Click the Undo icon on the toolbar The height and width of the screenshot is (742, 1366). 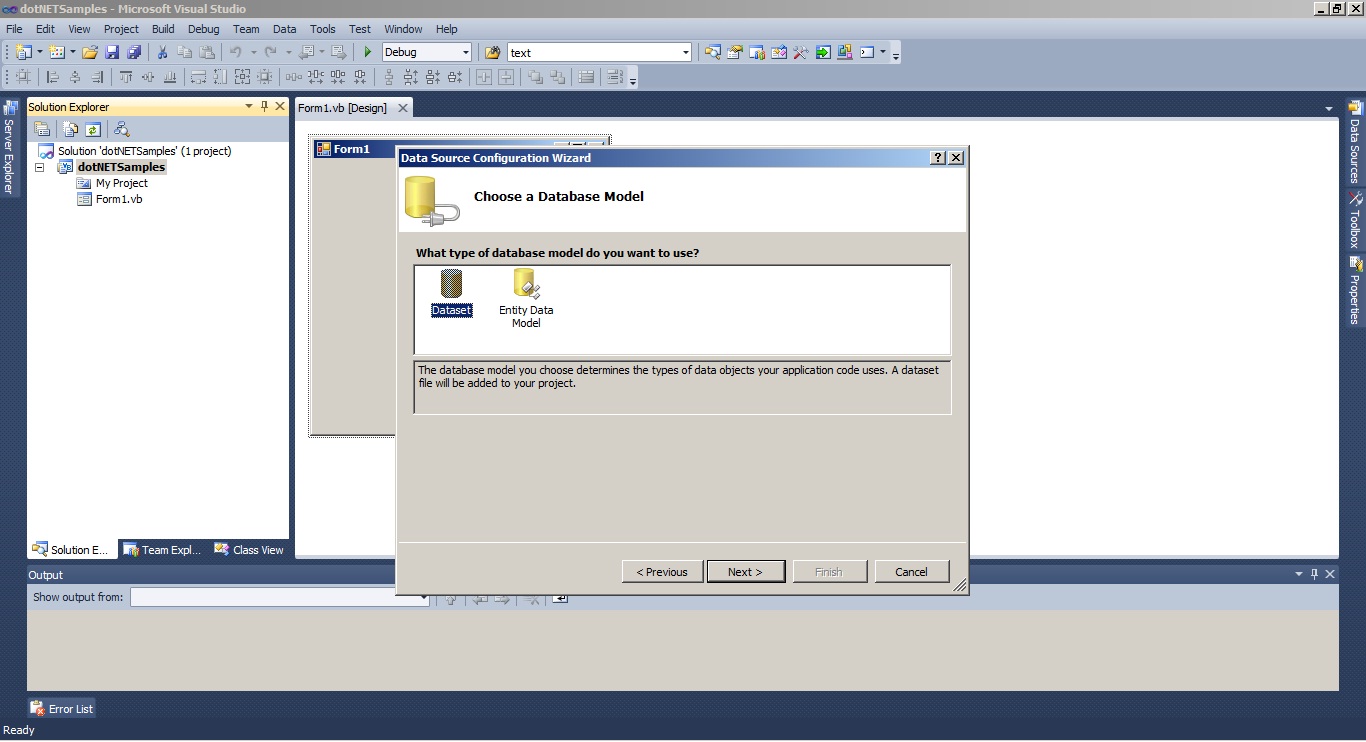click(237, 51)
